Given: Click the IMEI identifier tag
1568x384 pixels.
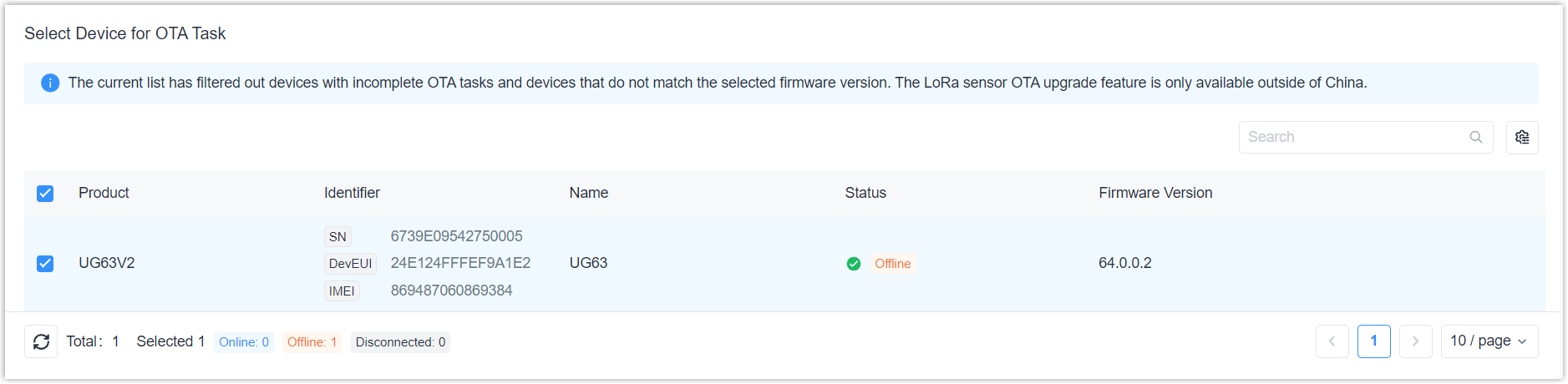Looking at the screenshot, I should tap(342, 291).
